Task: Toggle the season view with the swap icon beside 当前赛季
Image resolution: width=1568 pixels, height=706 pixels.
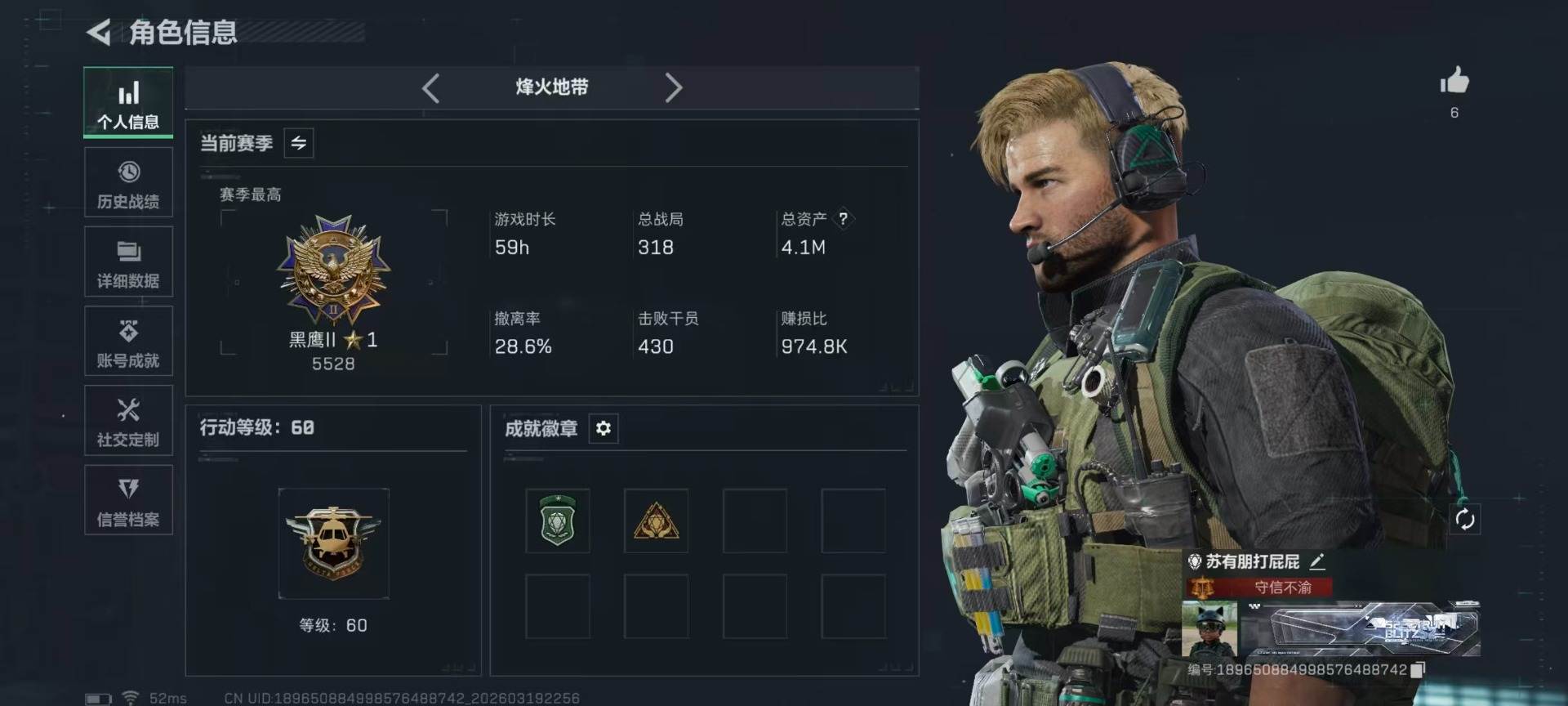Action: [299, 143]
